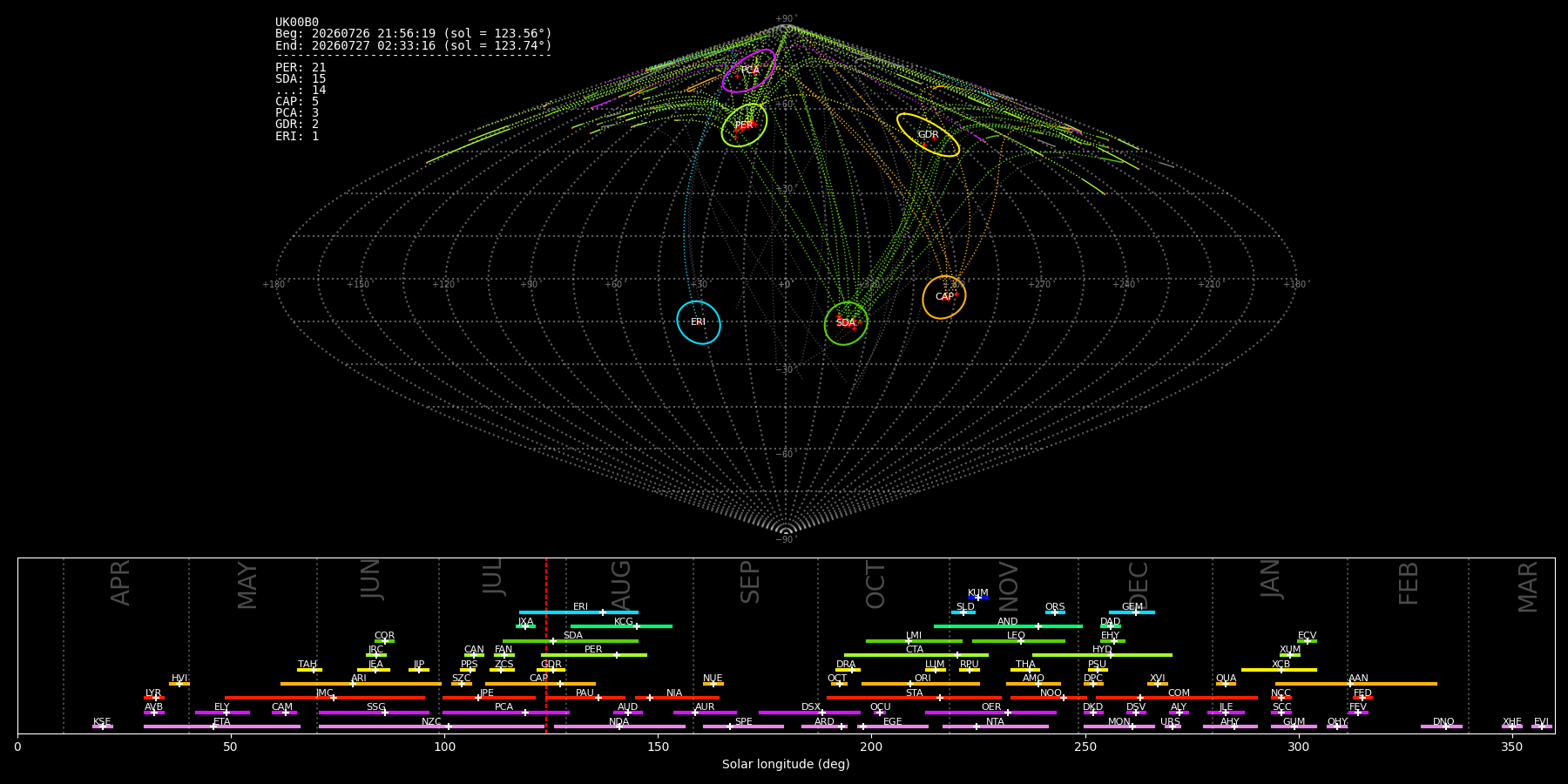Click the red dashed current solar longitude line

(546, 645)
